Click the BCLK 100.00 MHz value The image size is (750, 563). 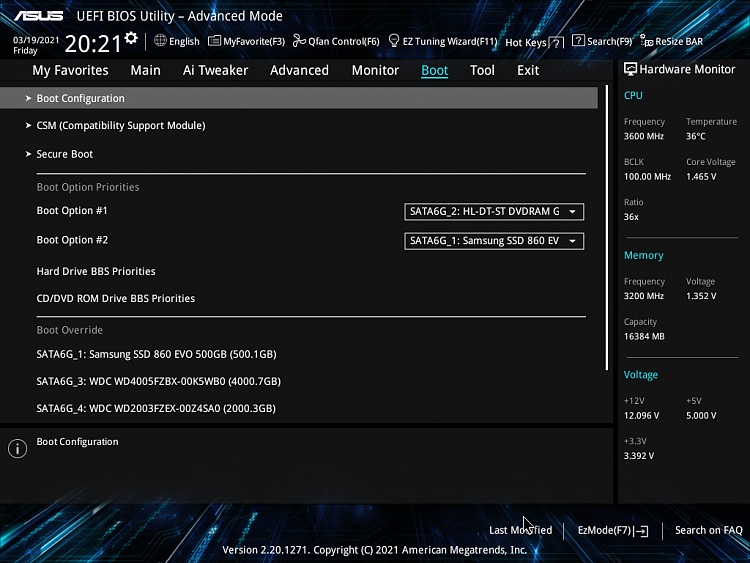tap(647, 177)
